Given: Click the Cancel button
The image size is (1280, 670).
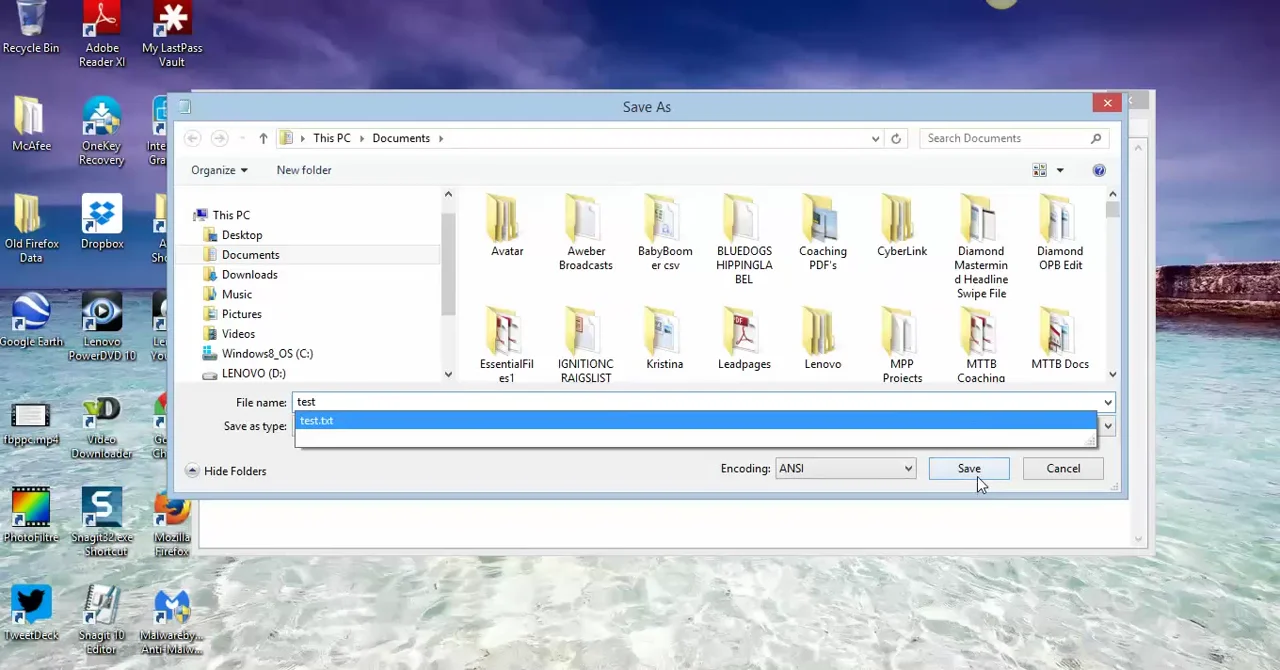Looking at the screenshot, I should 1063,468.
